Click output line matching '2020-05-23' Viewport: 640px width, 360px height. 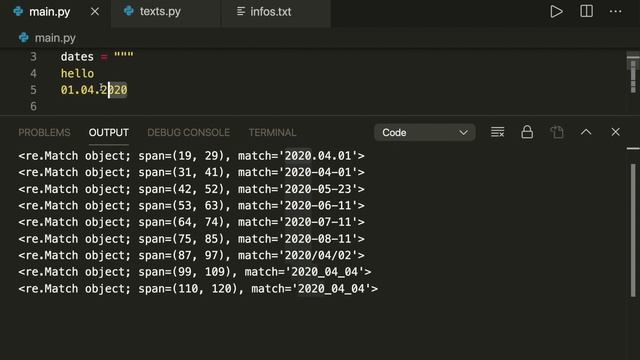(191, 189)
